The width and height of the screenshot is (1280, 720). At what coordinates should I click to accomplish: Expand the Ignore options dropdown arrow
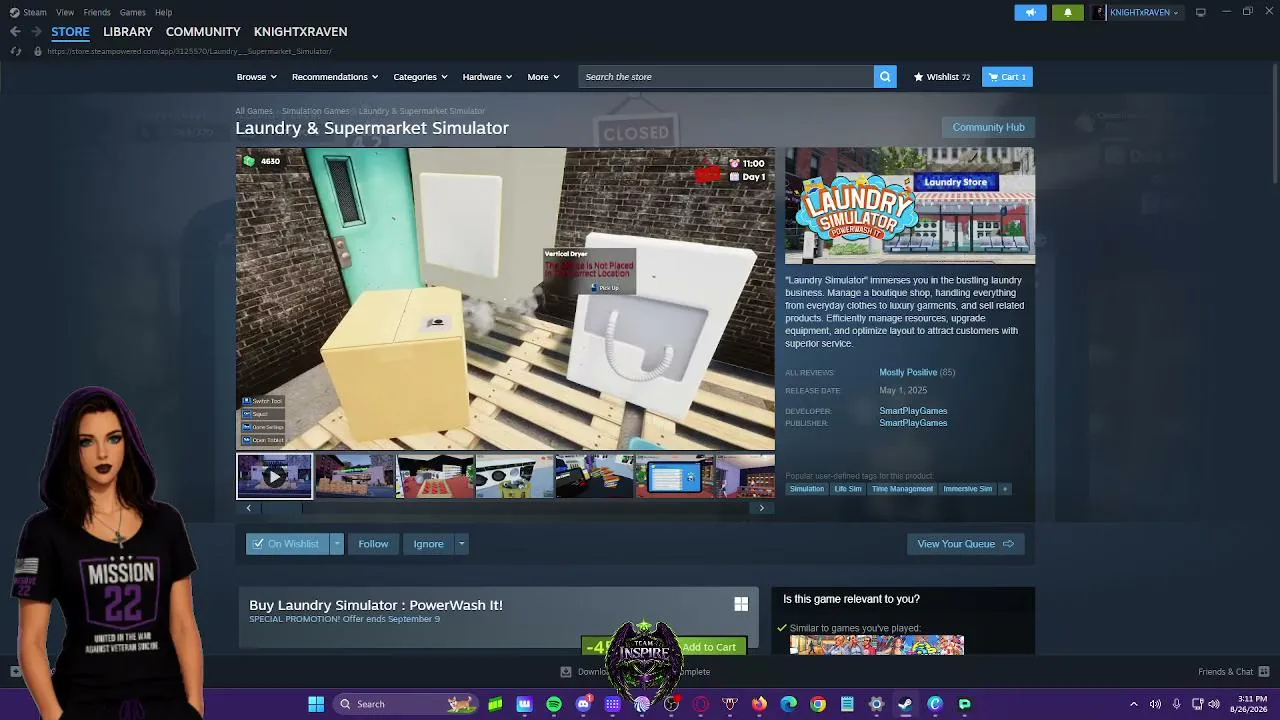pos(461,544)
